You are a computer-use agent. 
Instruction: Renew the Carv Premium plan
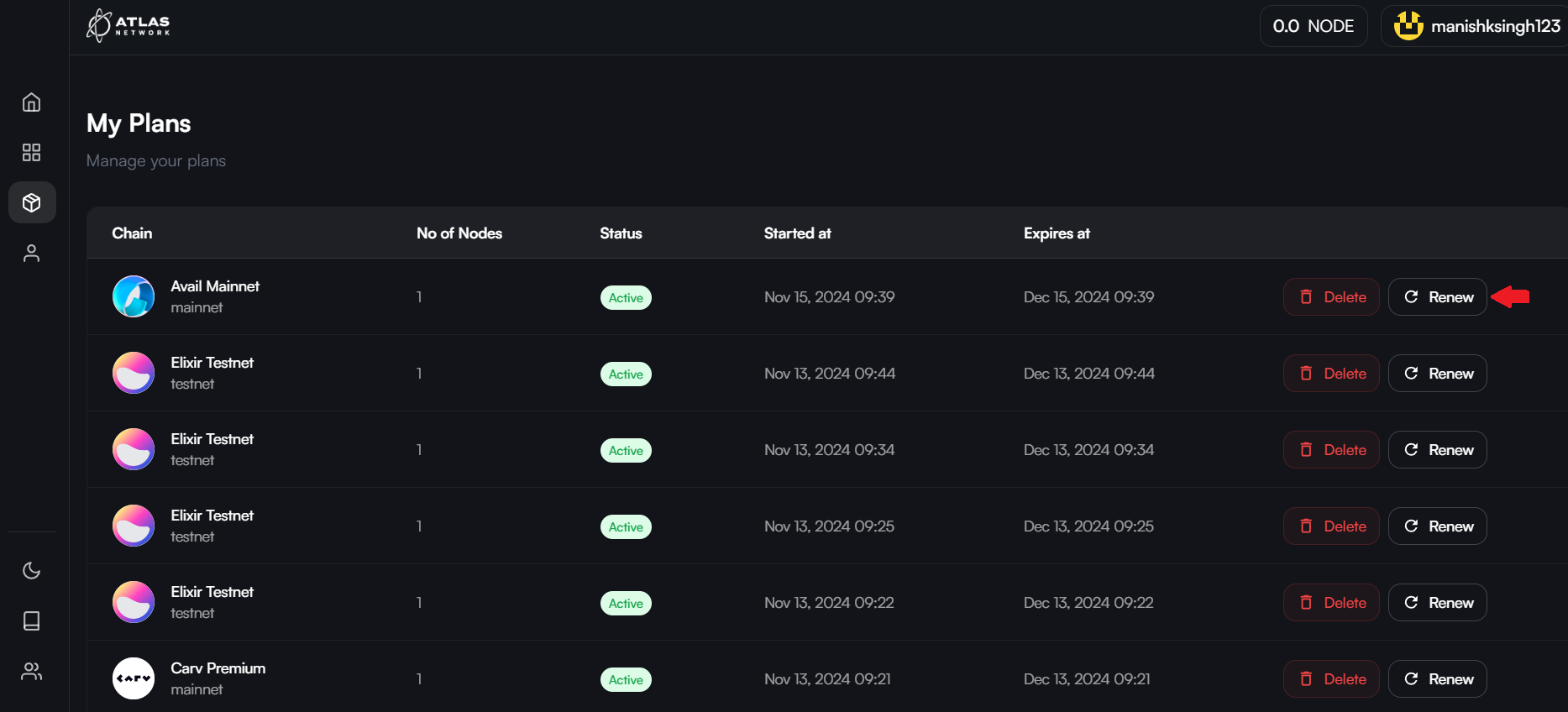click(1437, 679)
